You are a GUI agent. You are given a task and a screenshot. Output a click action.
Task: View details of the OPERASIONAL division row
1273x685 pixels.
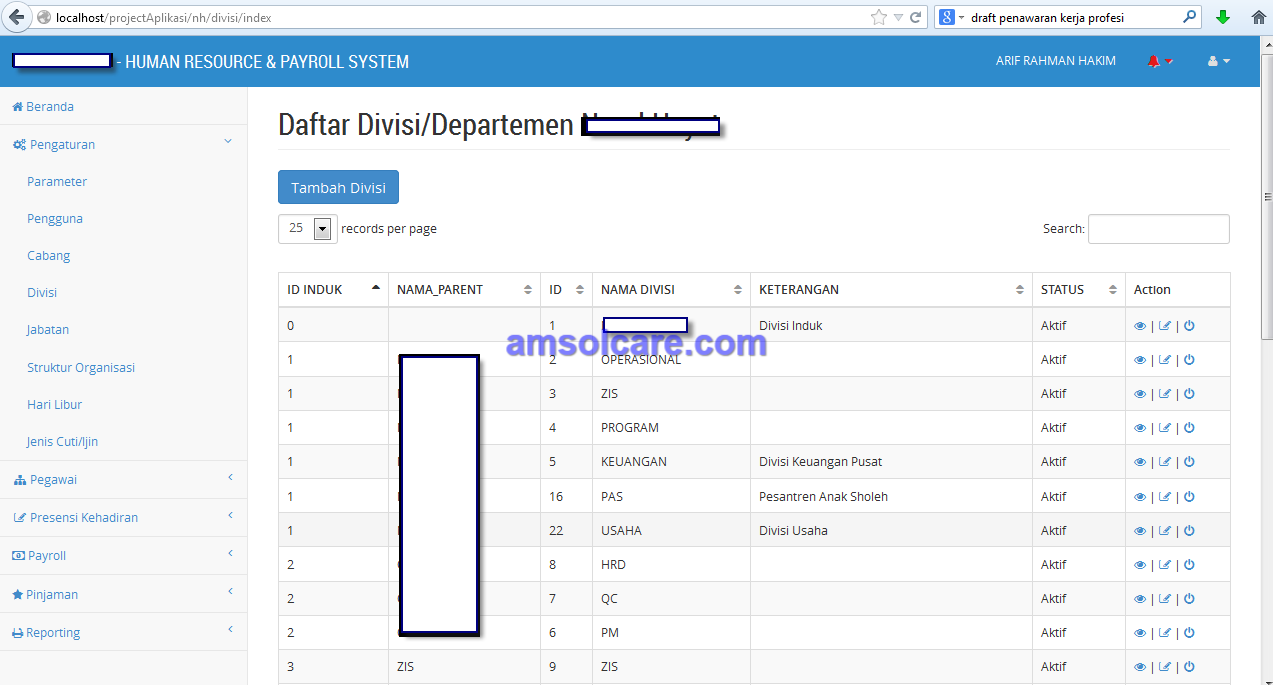point(1140,360)
